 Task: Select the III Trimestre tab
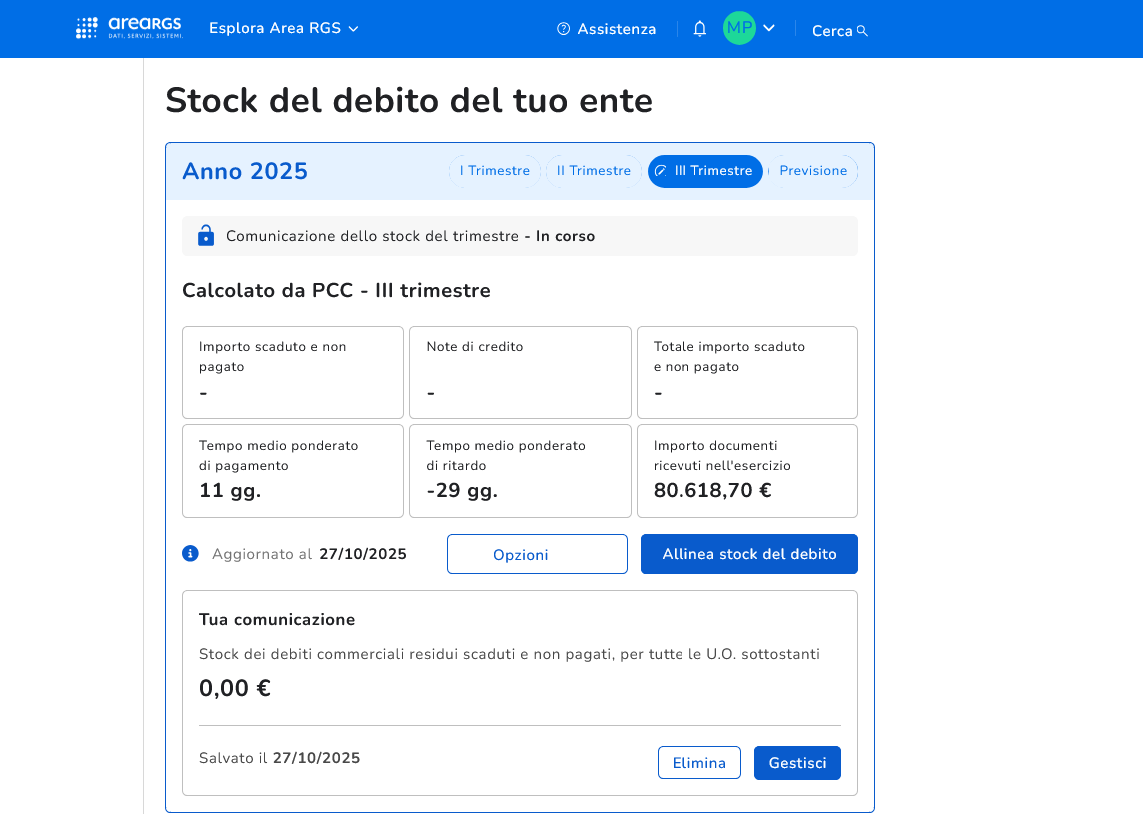coord(705,171)
